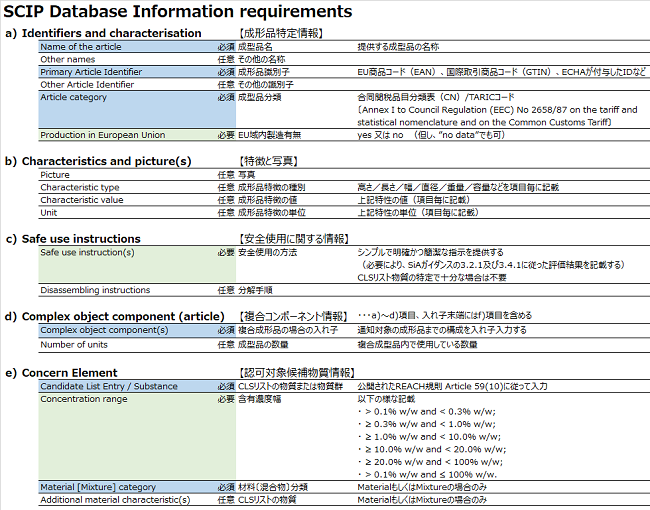Click the '【安全使用に関する情報】' heading
The width and height of the screenshot is (650, 510).
click(x=294, y=239)
